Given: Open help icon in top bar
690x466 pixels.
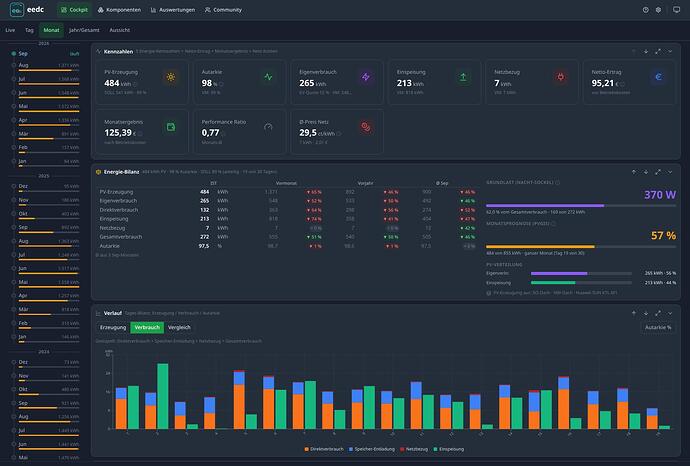Looking at the screenshot, I should click(646, 10).
